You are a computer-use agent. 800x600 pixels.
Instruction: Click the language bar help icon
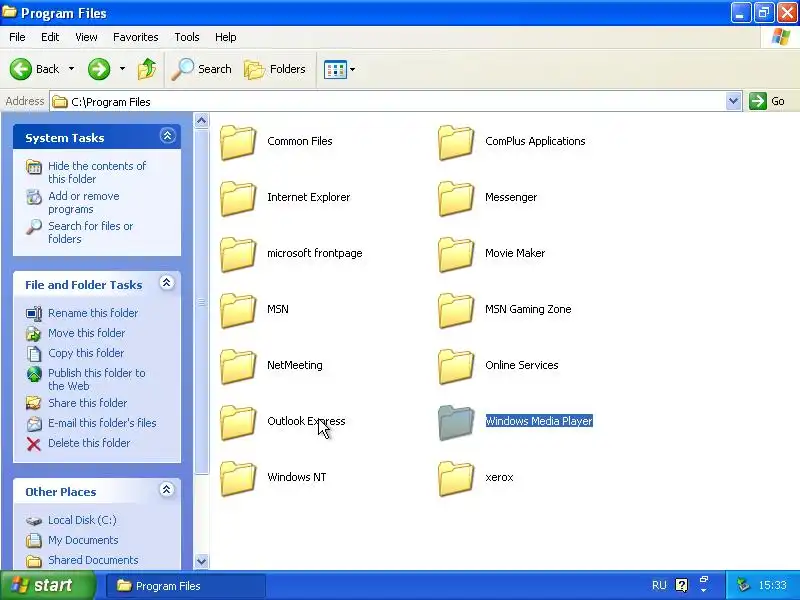[x=682, y=585]
